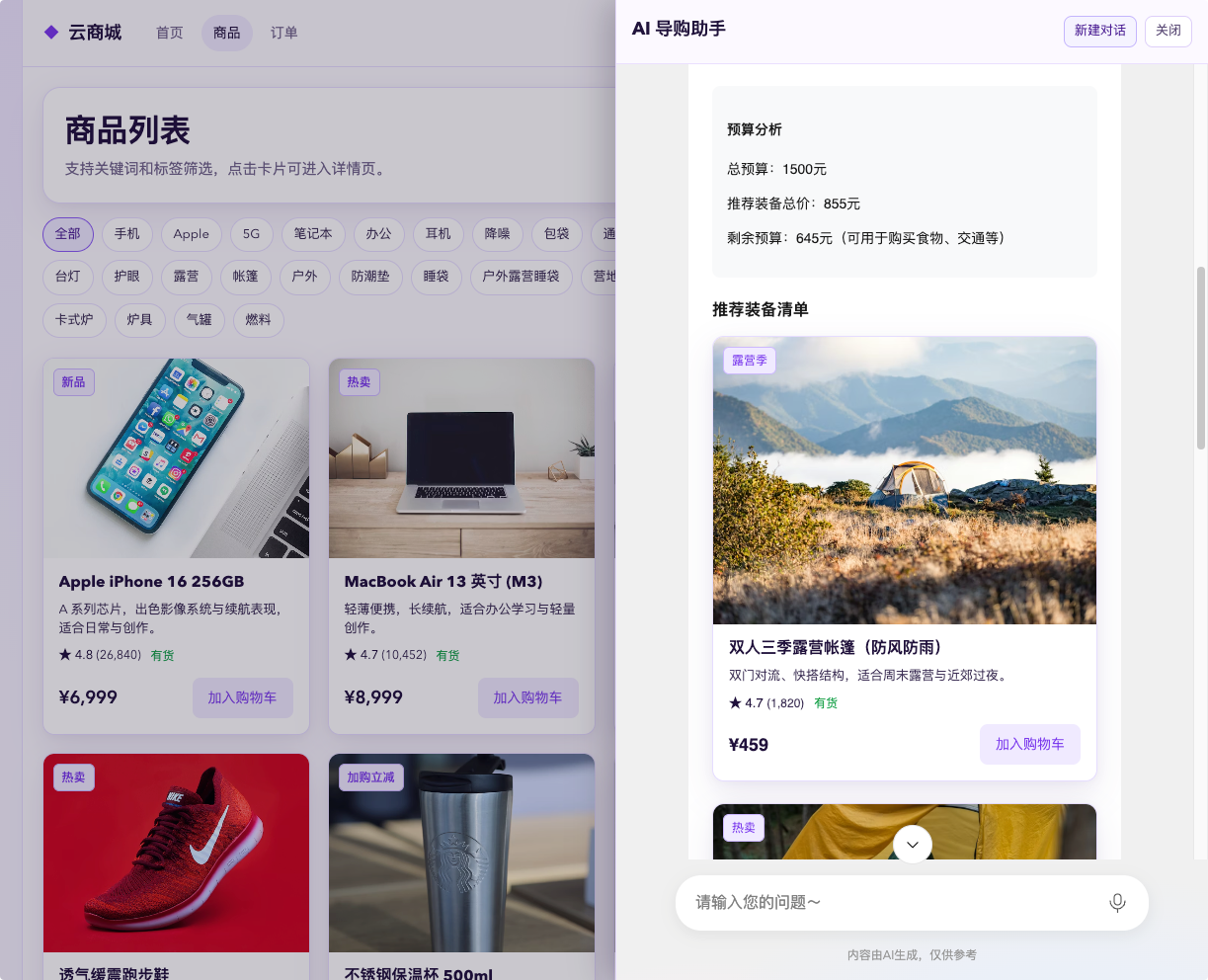Filter products by the 帐篷 tag
The image size is (1208, 980).
[246, 277]
